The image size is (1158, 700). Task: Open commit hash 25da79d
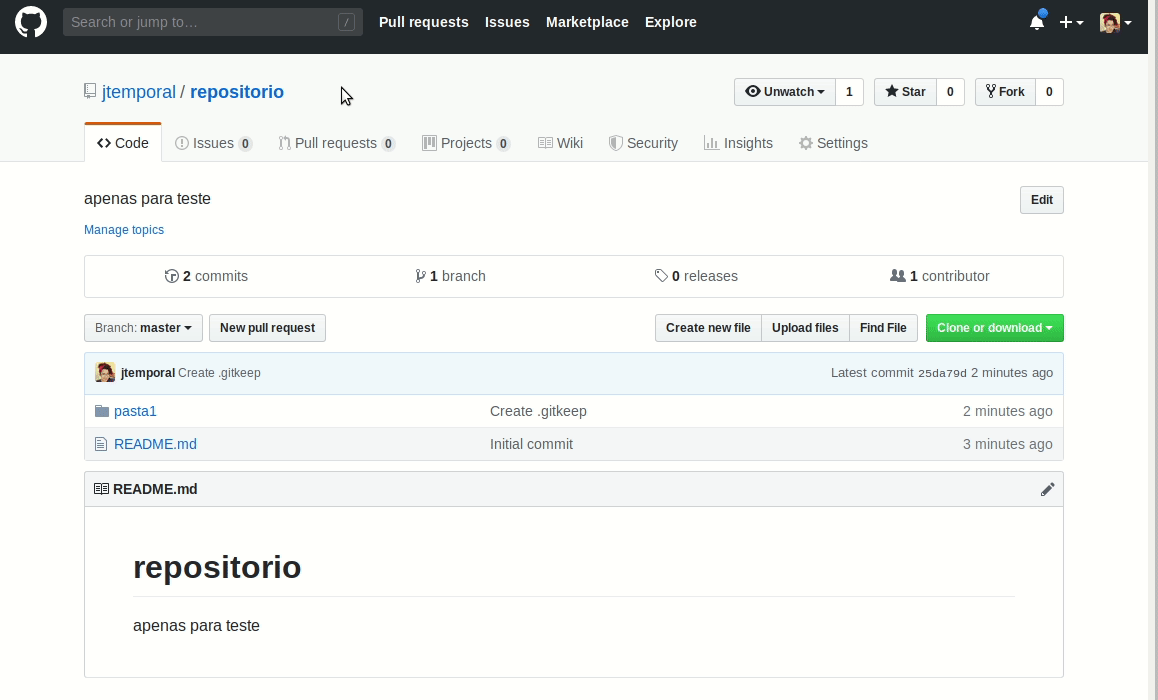click(x=942, y=374)
